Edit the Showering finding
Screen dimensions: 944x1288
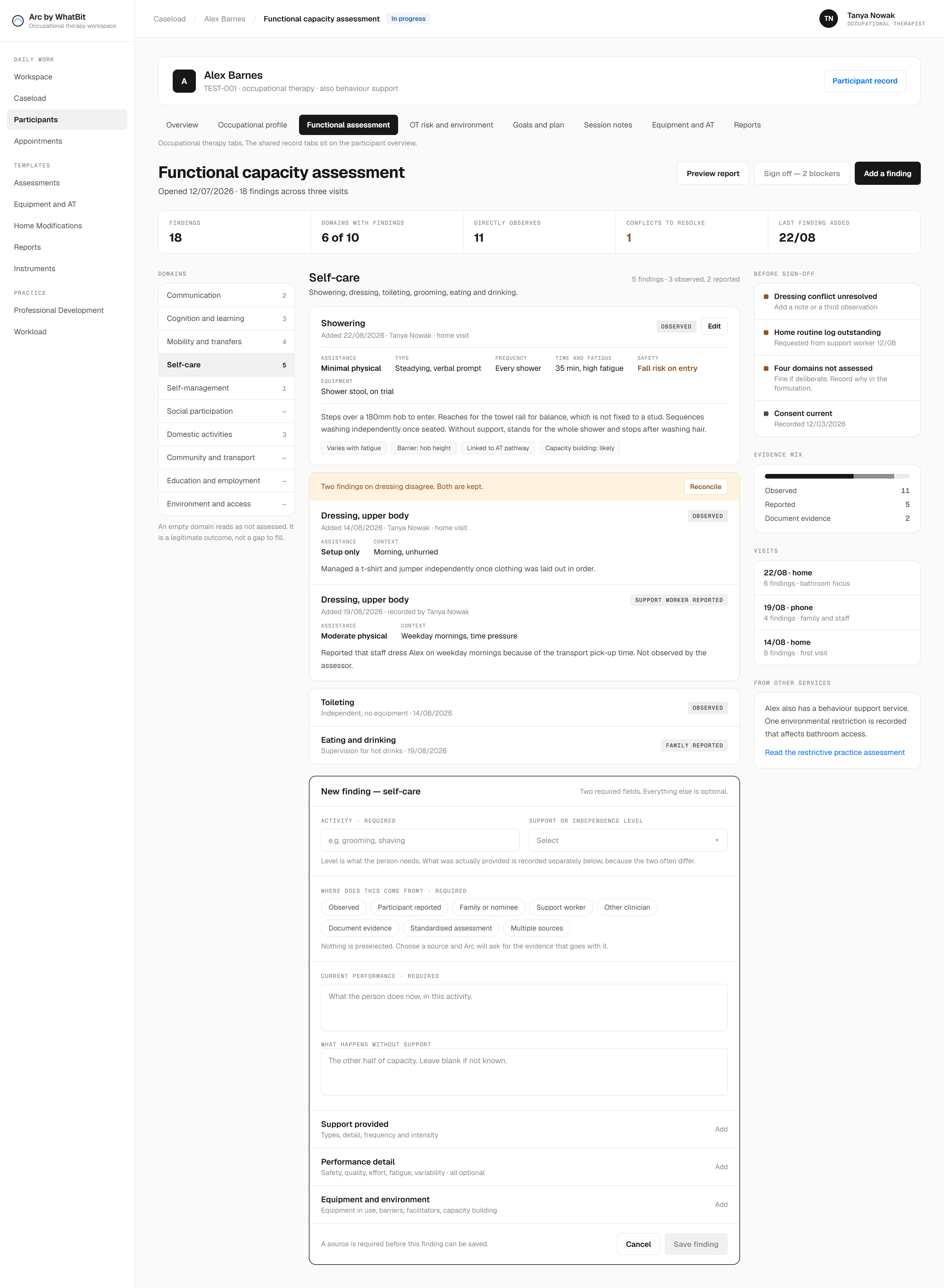tap(714, 326)
